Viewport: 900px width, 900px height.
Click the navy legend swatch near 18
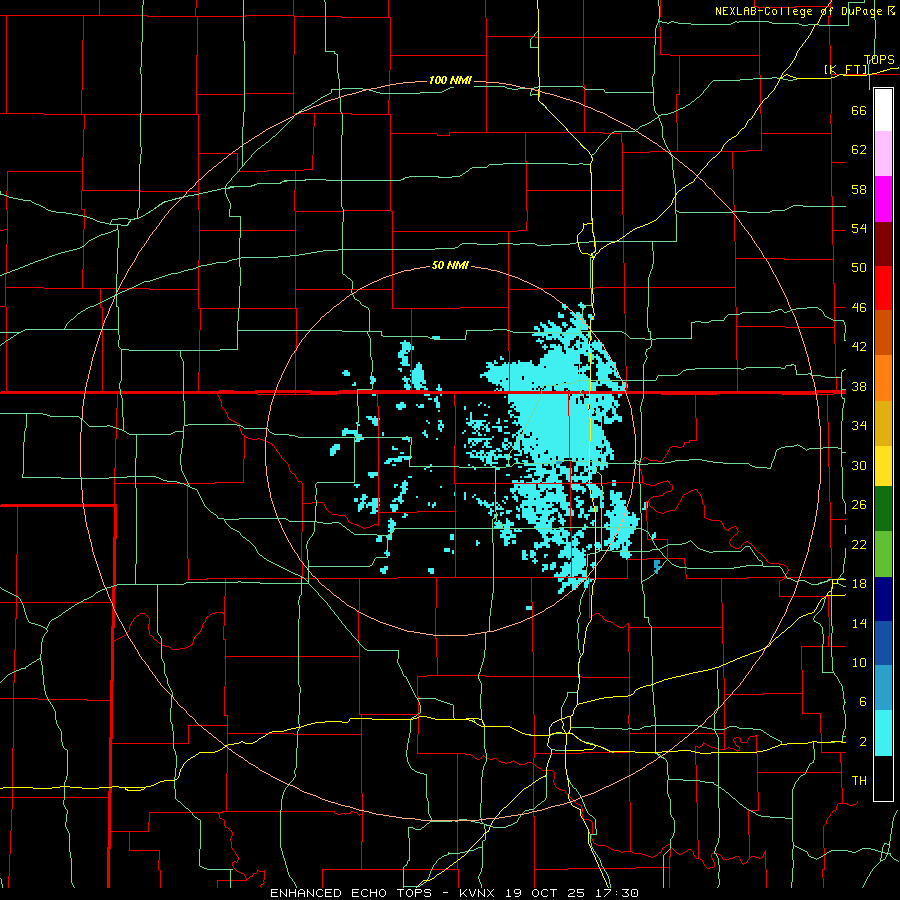pyautogui.click(x=883, y=599)
